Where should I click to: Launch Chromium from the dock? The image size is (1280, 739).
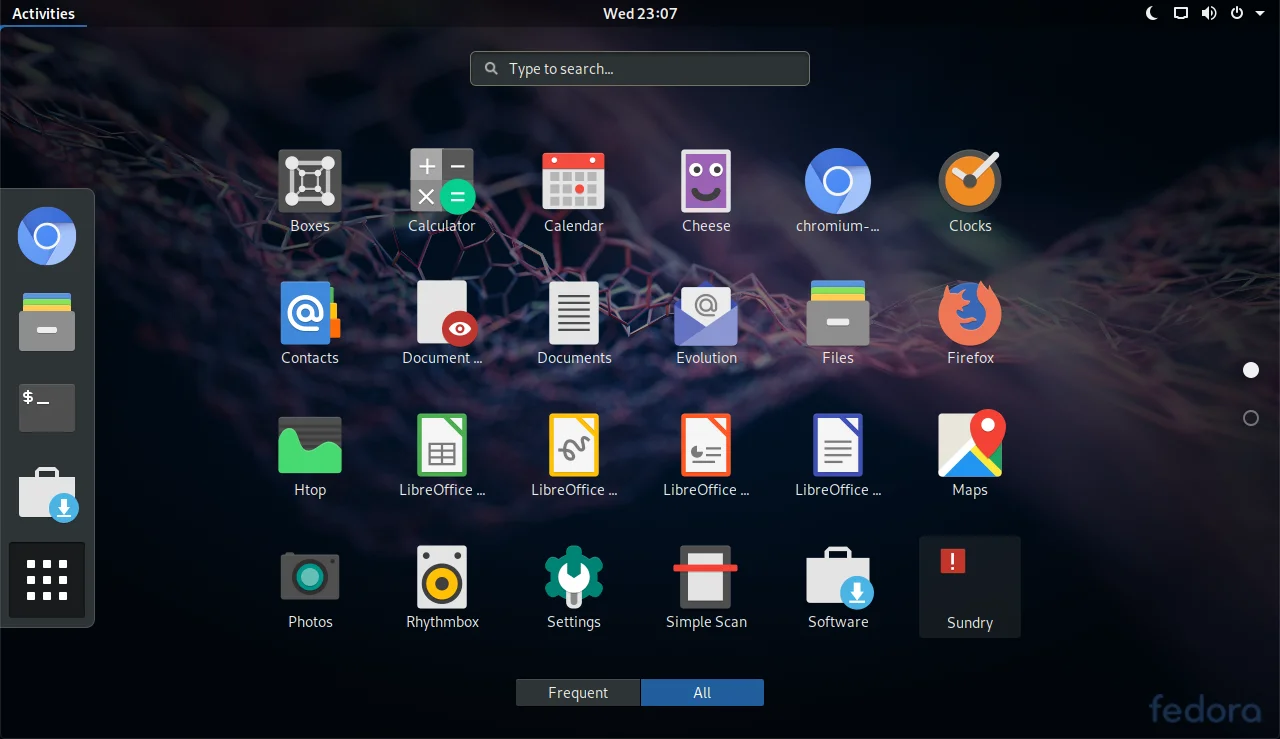pyautogui.click(x=47, y=236)
